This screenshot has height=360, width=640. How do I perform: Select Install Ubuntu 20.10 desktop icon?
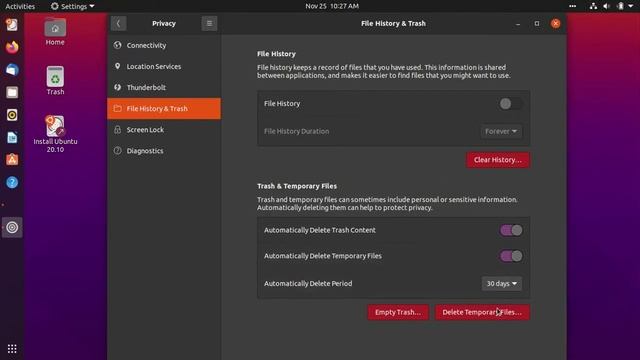[55, 134]
